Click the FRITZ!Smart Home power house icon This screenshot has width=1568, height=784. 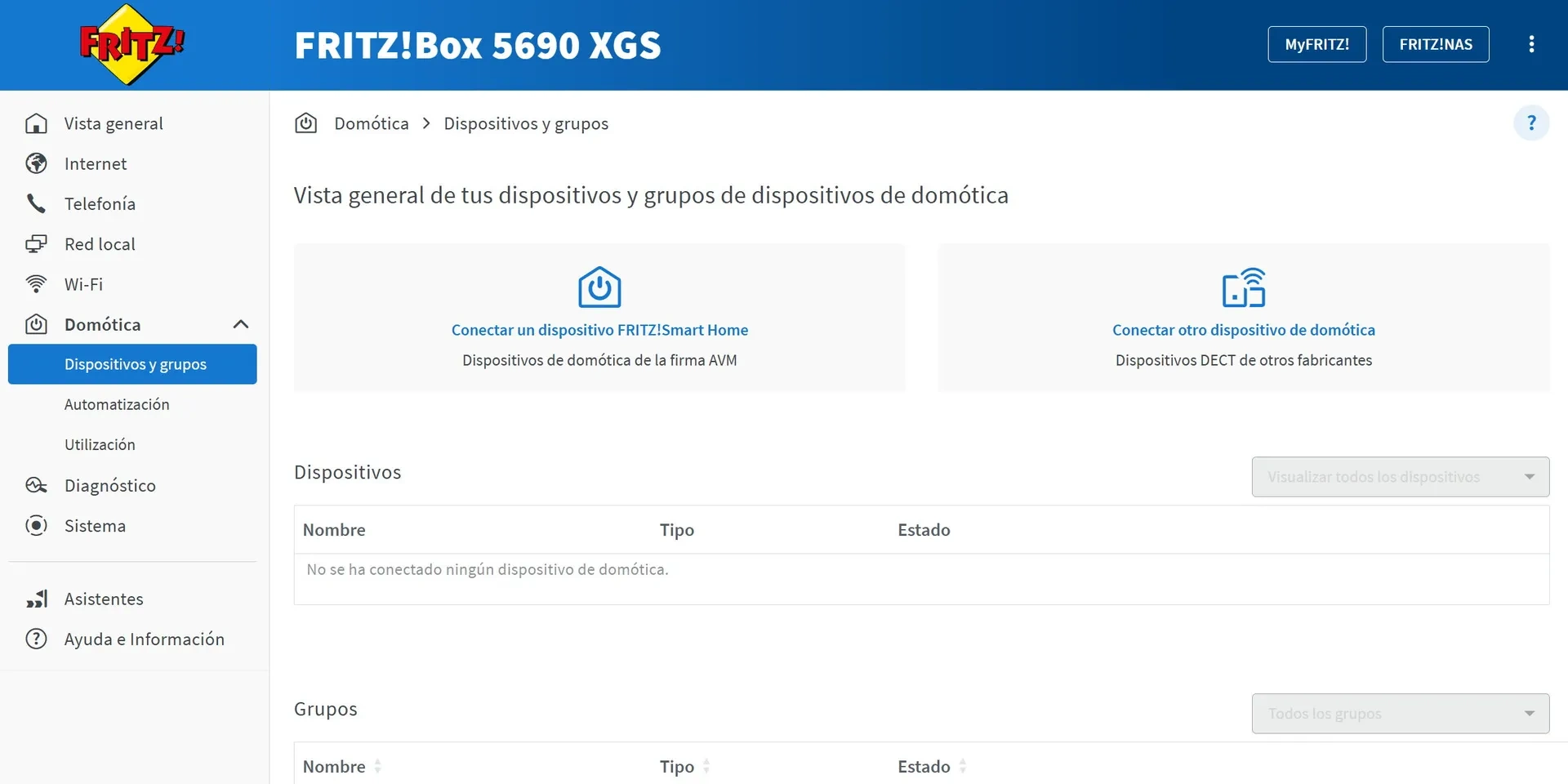point(599,287)
